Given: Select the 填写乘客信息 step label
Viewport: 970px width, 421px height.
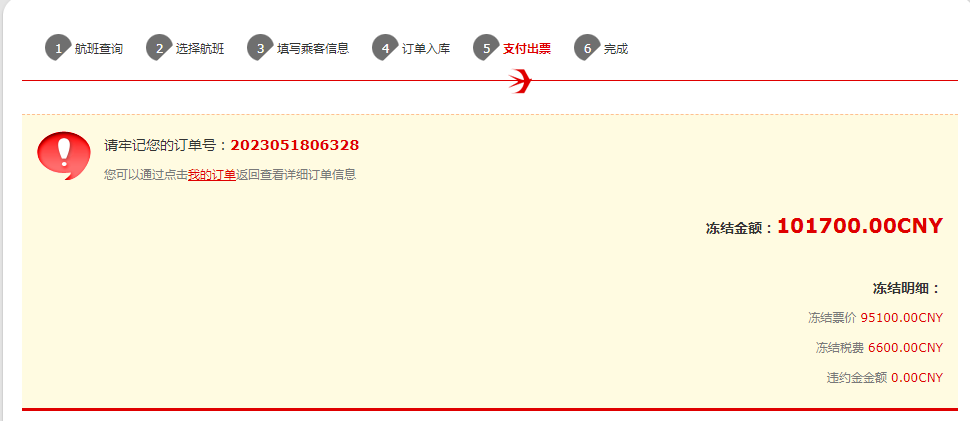Looking at the screenshot, I should point(313,49).
